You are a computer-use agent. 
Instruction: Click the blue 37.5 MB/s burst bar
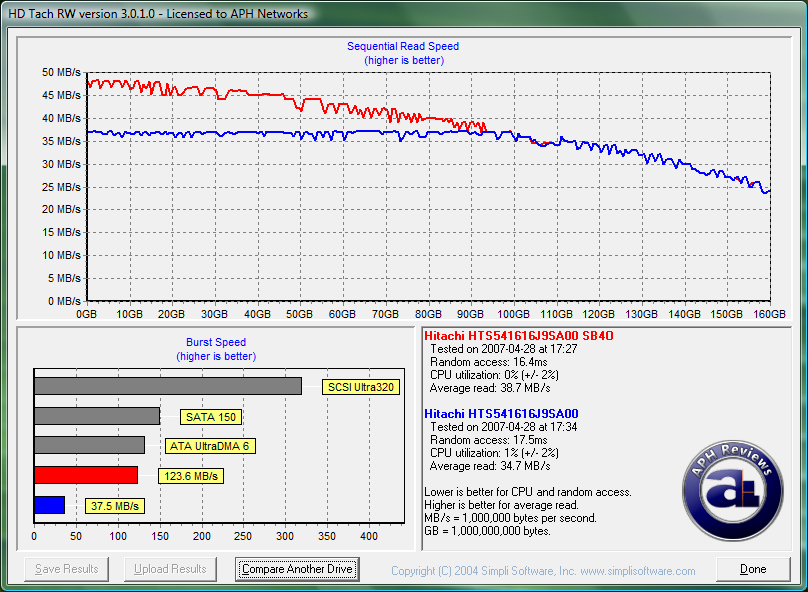tap(49, 505)
